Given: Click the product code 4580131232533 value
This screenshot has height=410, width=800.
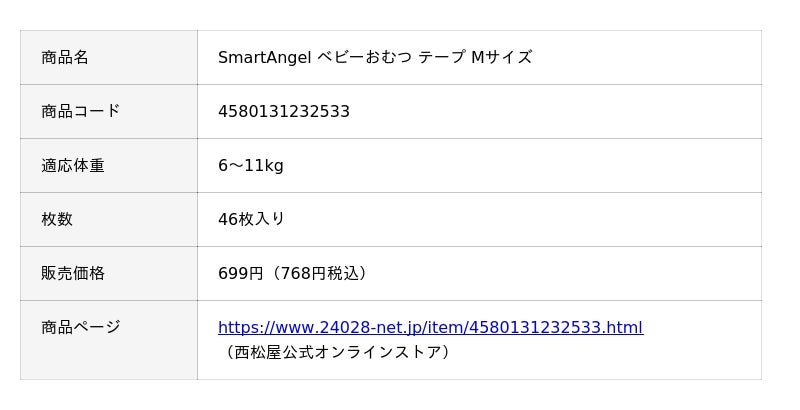Looking at the screenshot, I should pyautogui.click(x=284, y=111).
